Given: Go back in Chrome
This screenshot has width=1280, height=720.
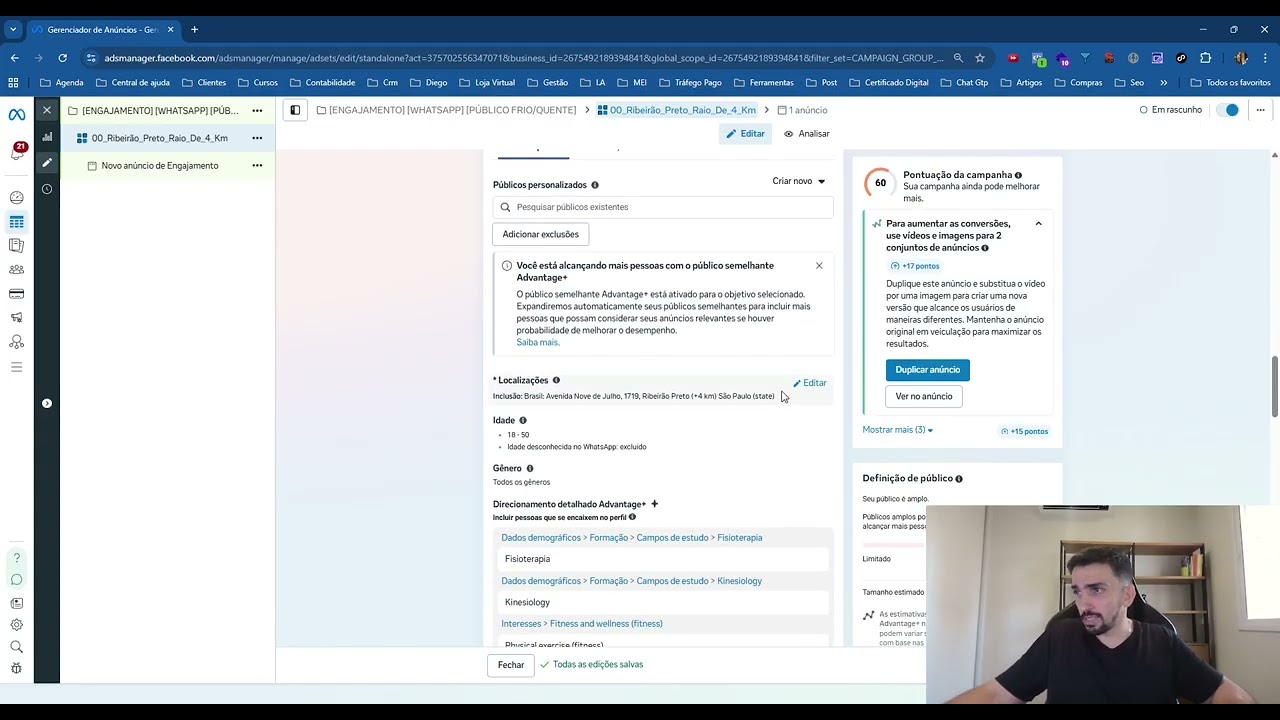Looking at the screenshot, I should [x=14, y=58].
